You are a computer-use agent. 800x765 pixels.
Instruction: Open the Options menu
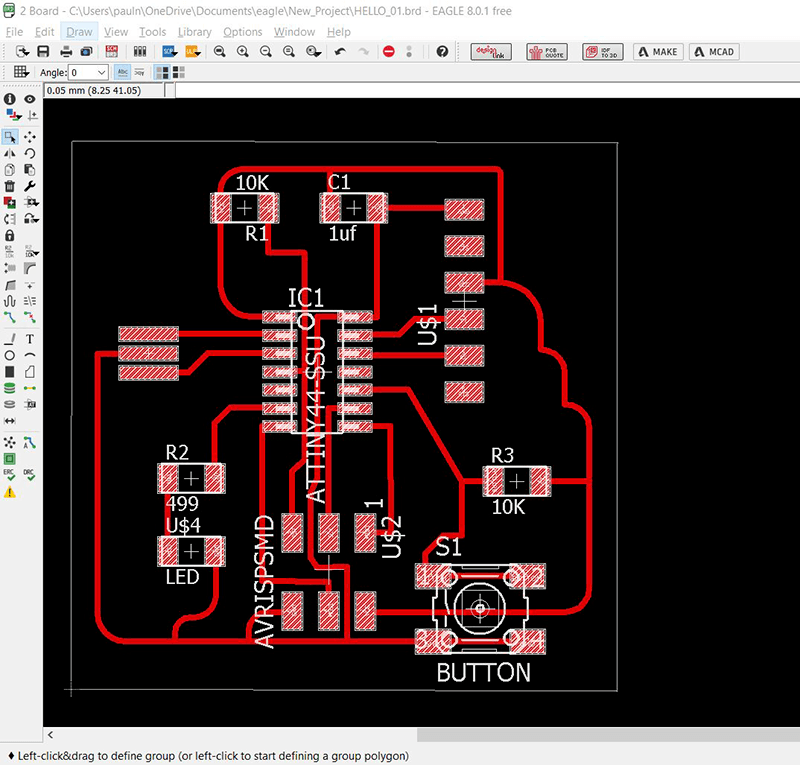242,31
